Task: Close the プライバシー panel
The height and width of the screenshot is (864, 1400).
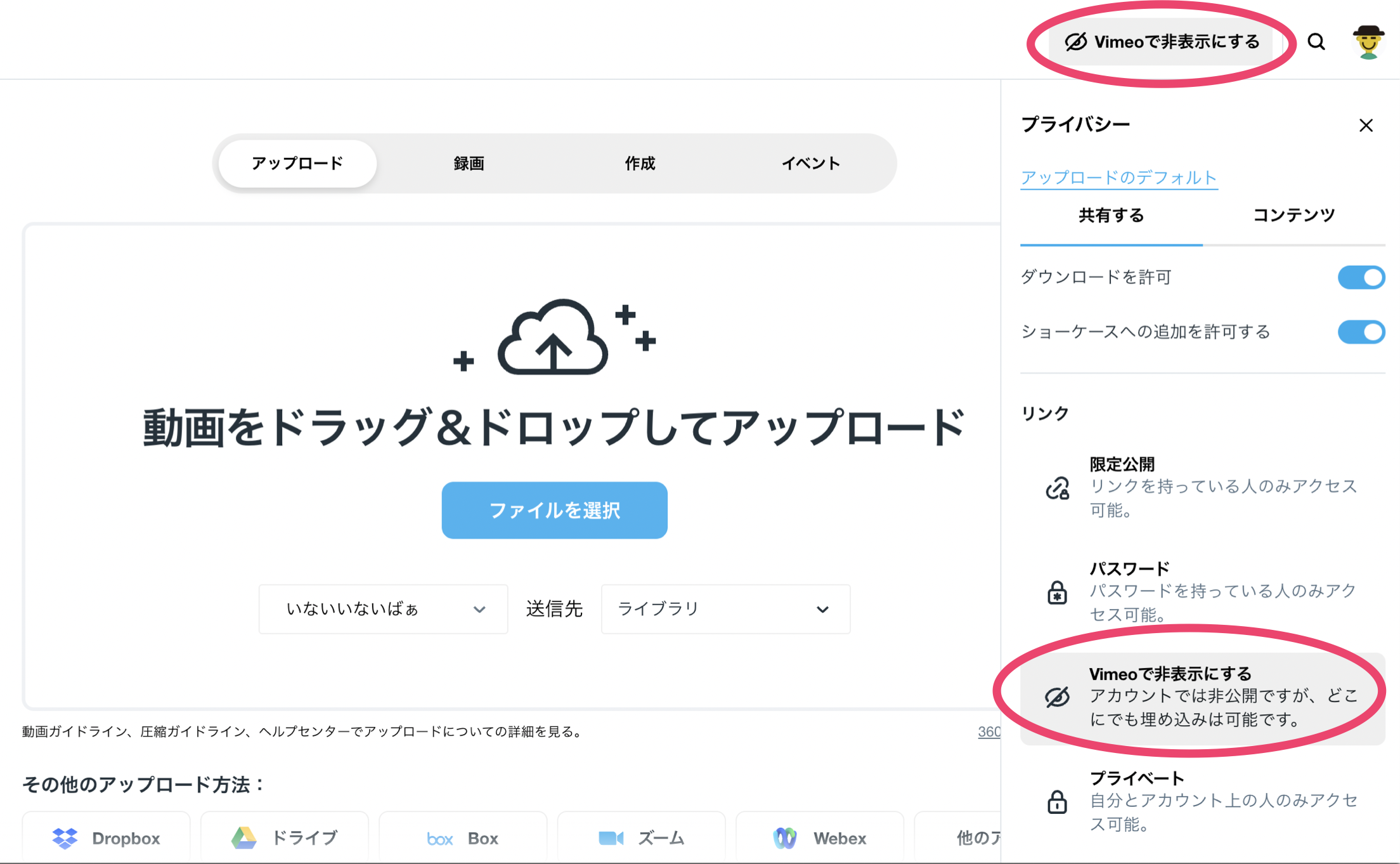Action: point(1366,126)
